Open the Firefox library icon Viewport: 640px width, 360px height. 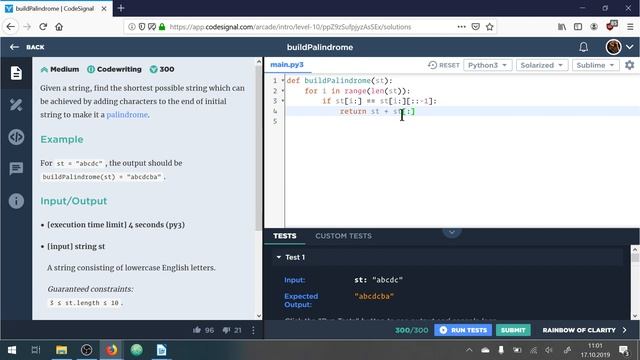coord(562,27)
